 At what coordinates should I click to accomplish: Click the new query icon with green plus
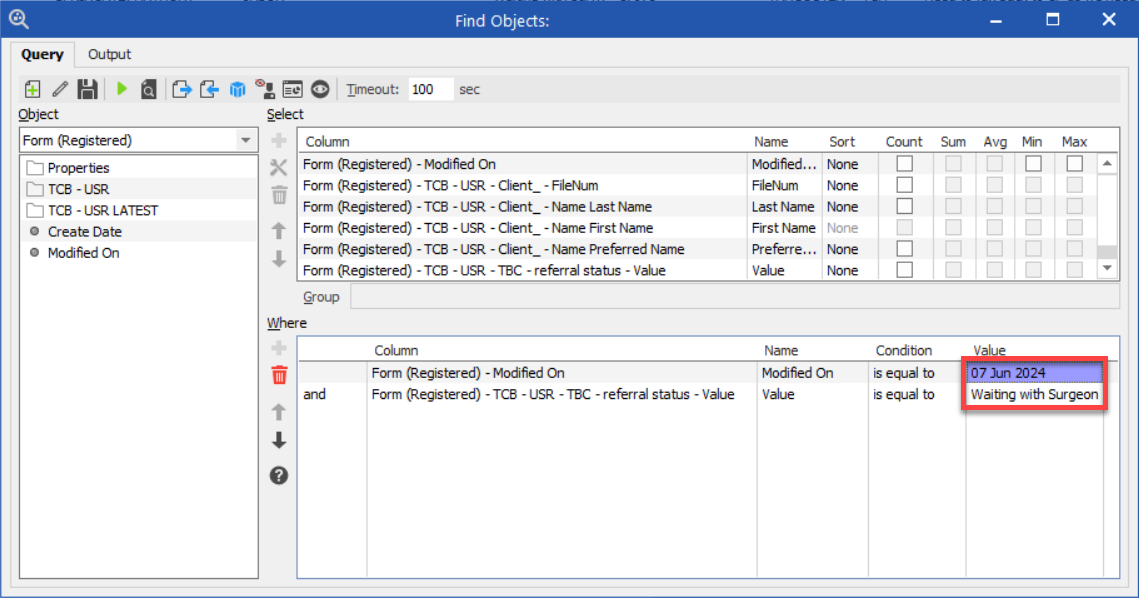[32, 89]
